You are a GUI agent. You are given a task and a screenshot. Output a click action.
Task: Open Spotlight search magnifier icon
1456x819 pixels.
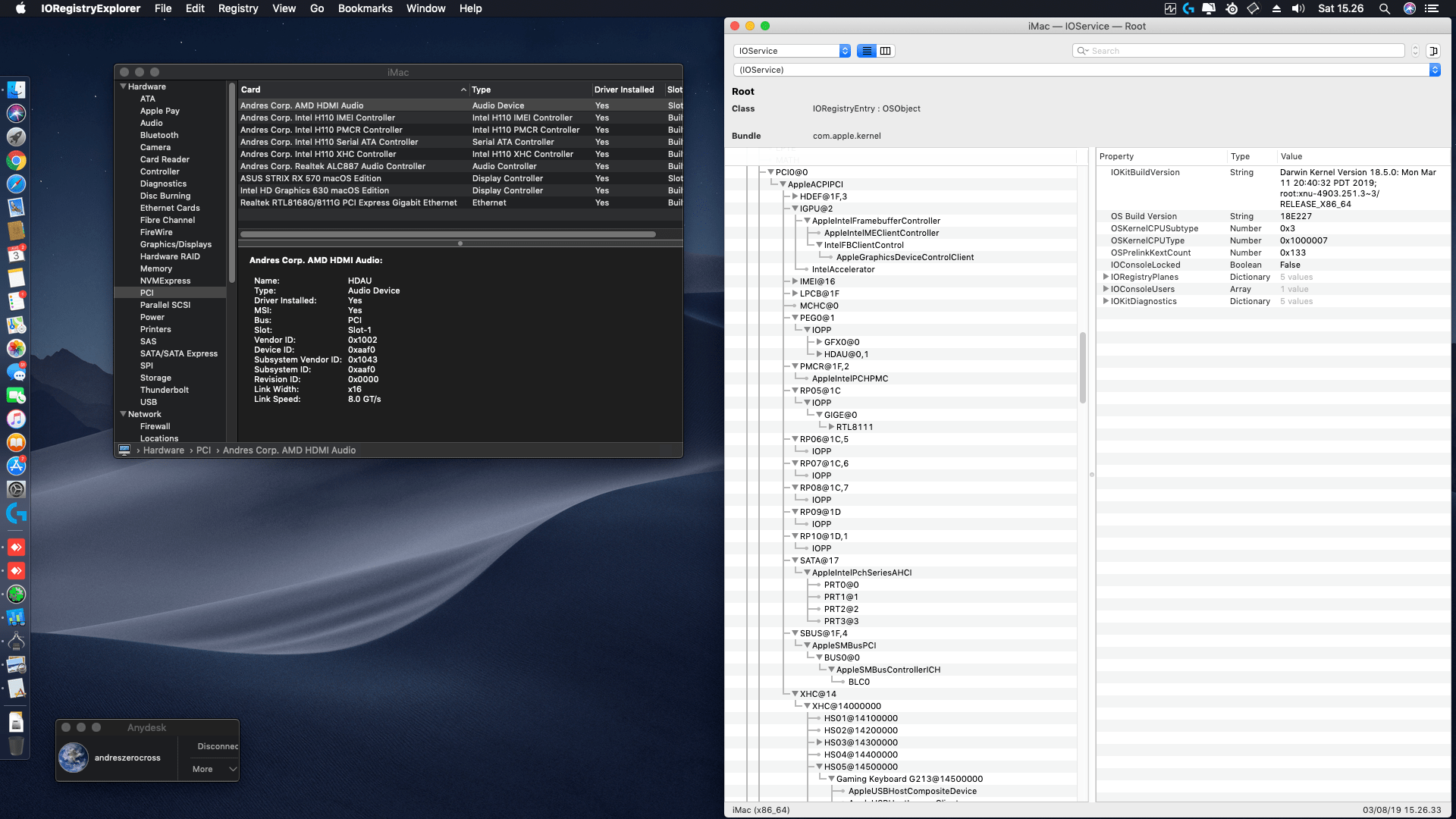1384,8
